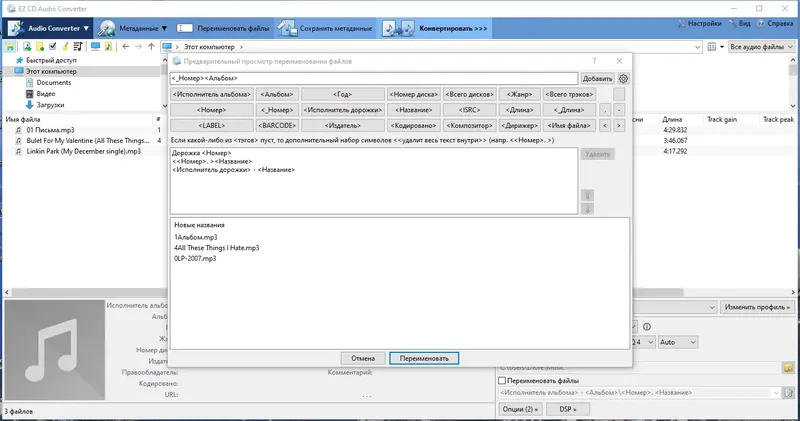This screenshot has height=421, width=800.
Task: Click Изменить профиль » button
Action: coord(757,307)
